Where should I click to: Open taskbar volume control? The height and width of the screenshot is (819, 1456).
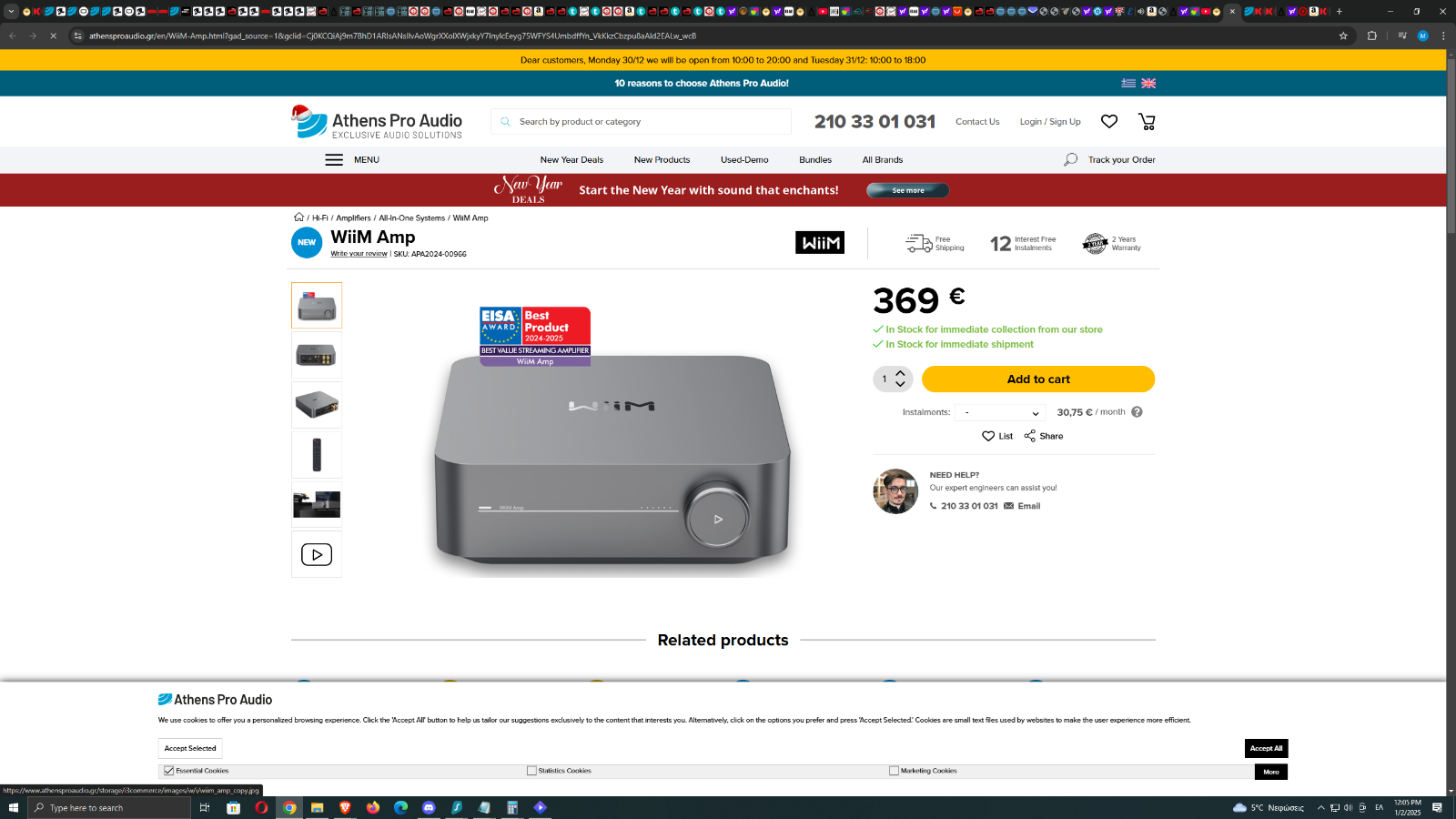point(1348,807)
